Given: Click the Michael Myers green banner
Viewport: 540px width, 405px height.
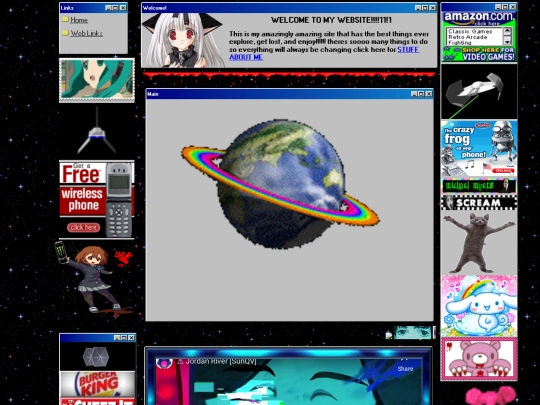Looking at the screenshot, I should (x=479, y=186).
